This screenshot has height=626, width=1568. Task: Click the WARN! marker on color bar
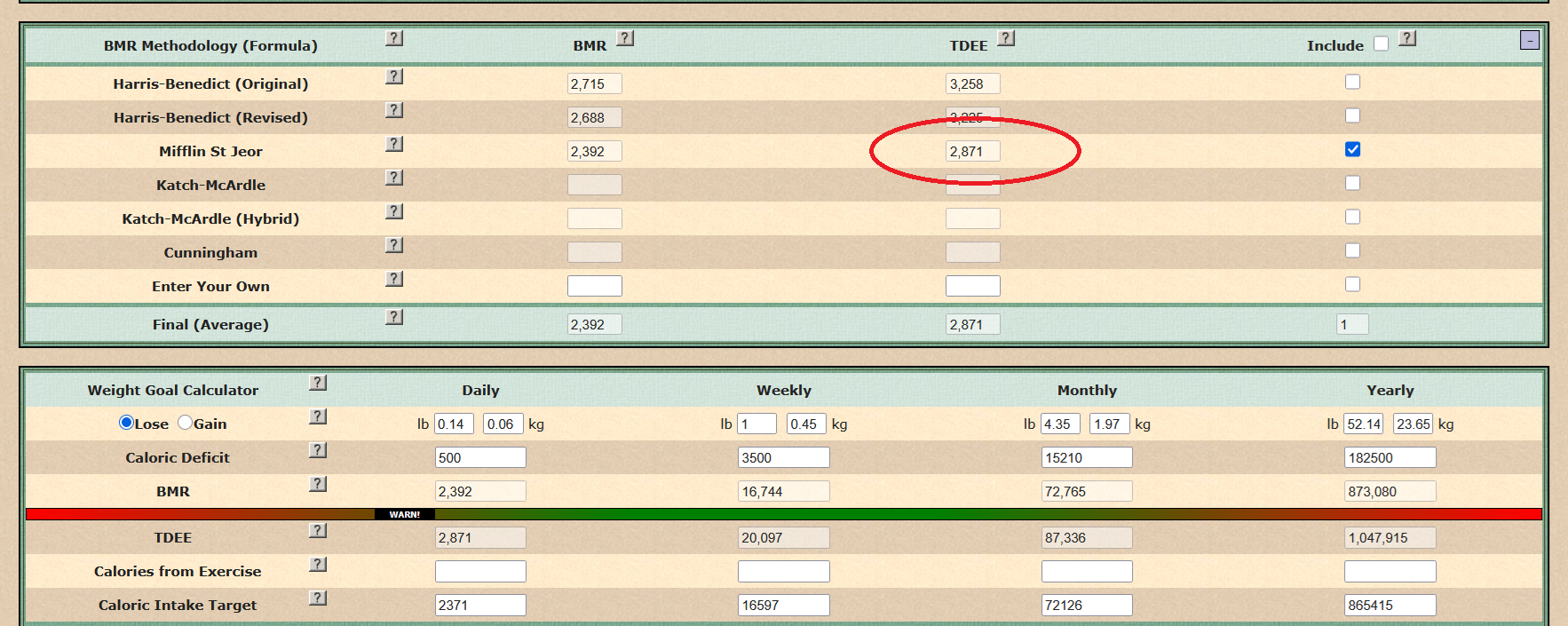[405, 514]
